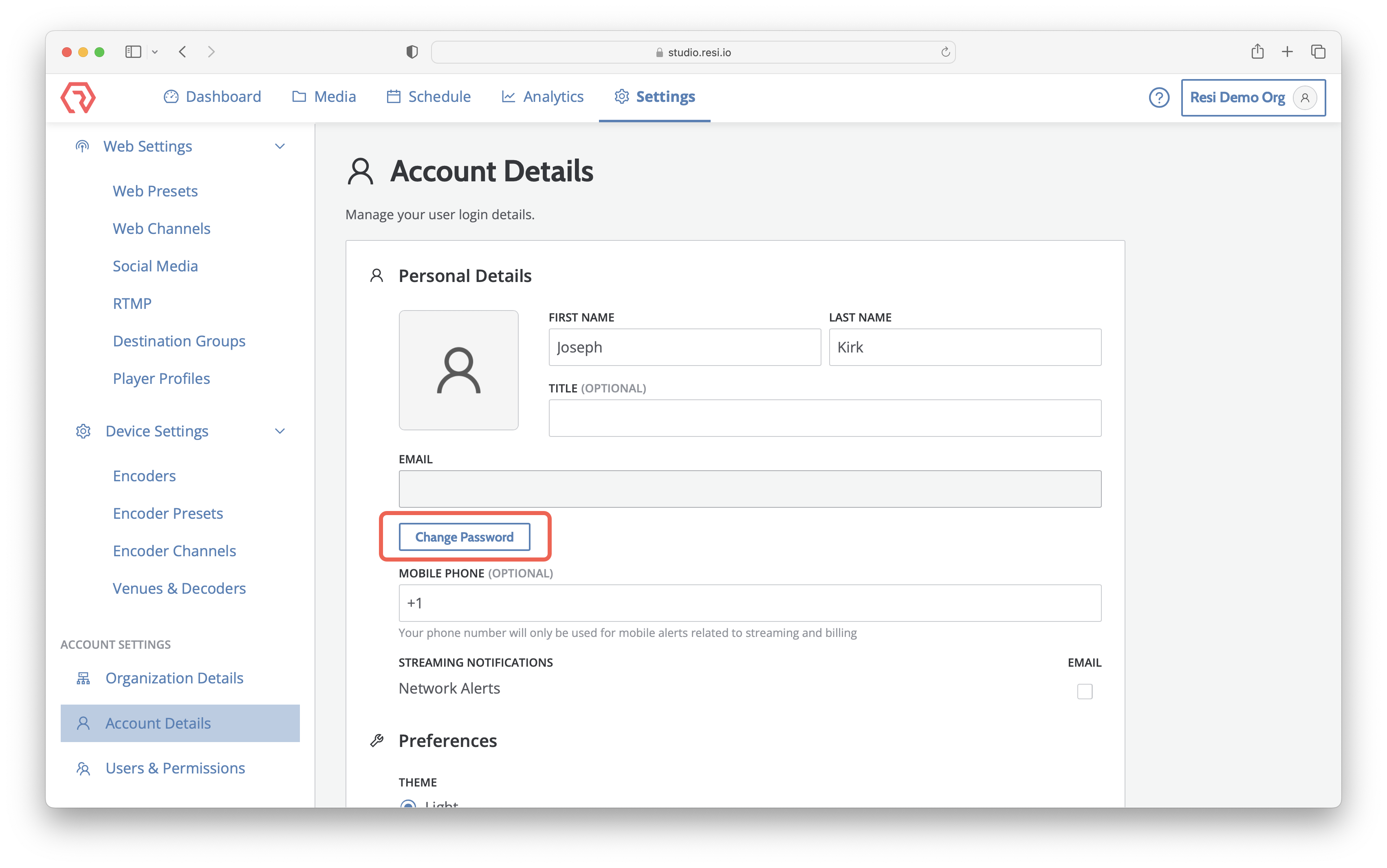Enable the Network Alerts email checkbox
The width and height of the screenshot is (1387, 868).
pos(1085,691)
